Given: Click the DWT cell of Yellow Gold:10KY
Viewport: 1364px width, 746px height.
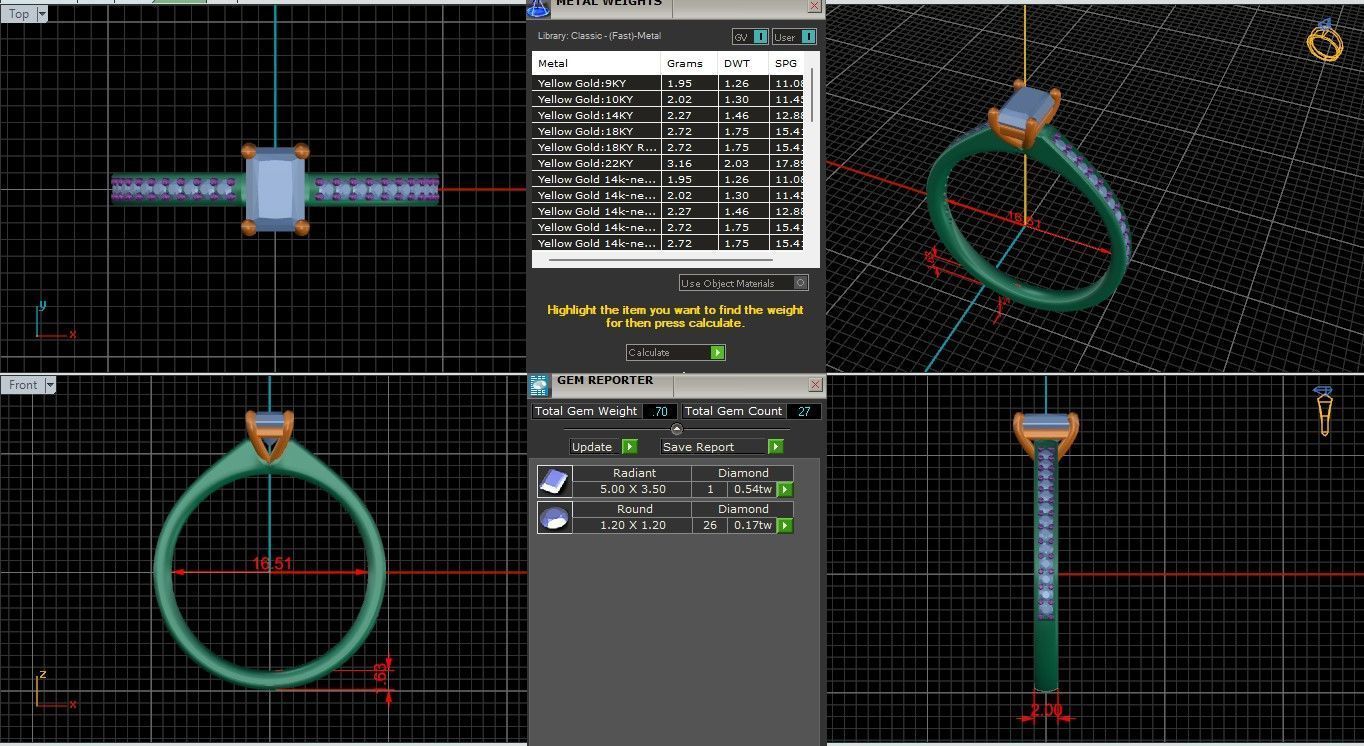Looking at the screenshot, I should pyautogui.click(x=743, y=99).
